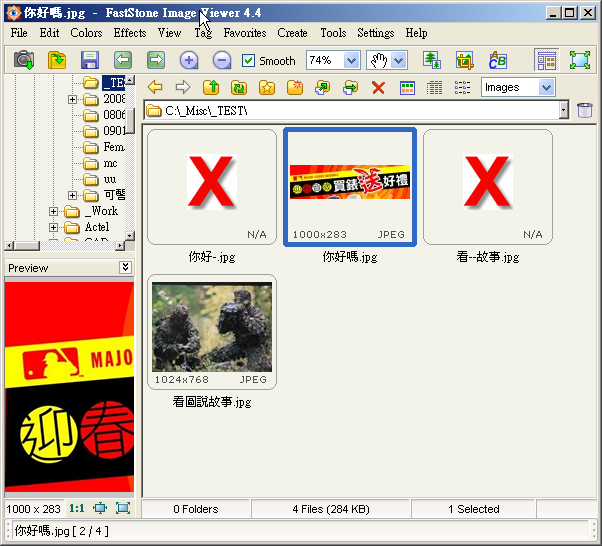Image resolution: width=602 pixels, height=546 pixels.
Task: Select the 看--故事.jpg thumbnail
Action: tap(488, 187)
